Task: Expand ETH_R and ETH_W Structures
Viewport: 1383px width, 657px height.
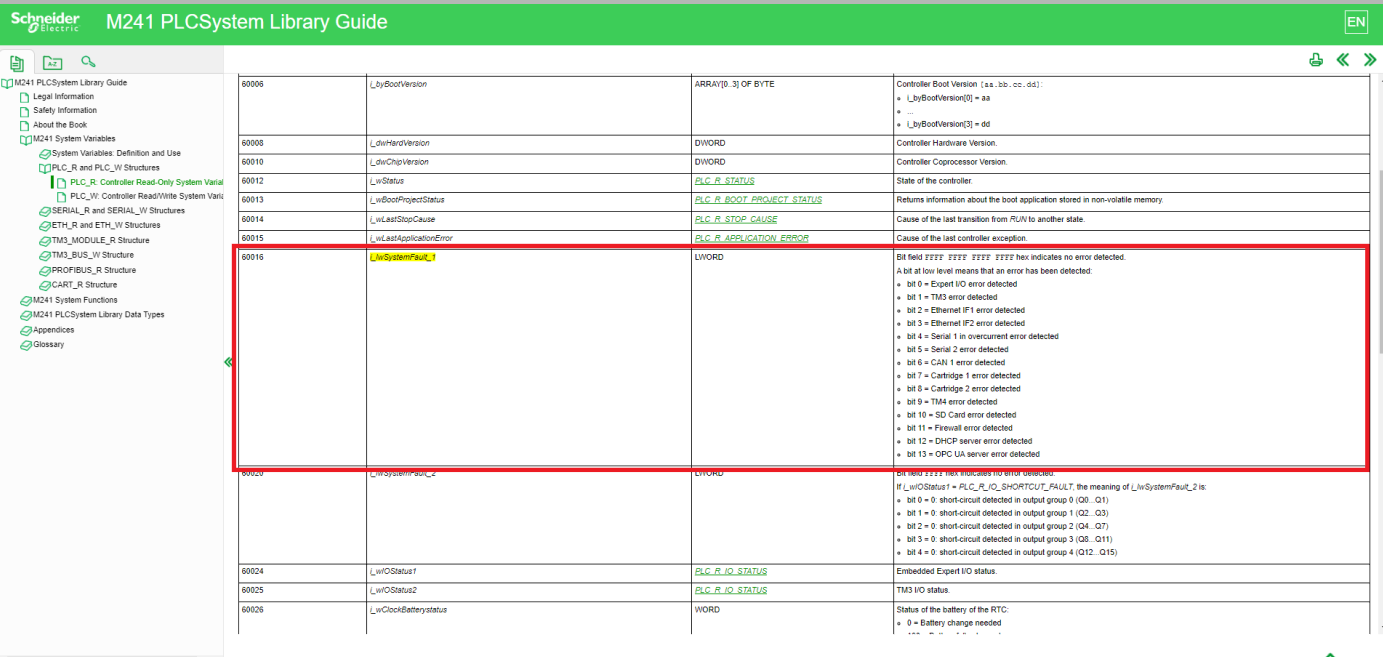Action: click(x=45, y=226)
